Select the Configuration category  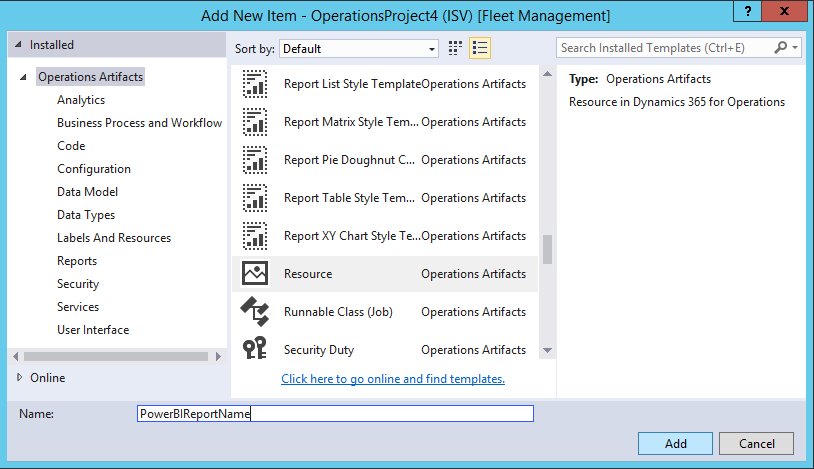(x=94, y=169)
